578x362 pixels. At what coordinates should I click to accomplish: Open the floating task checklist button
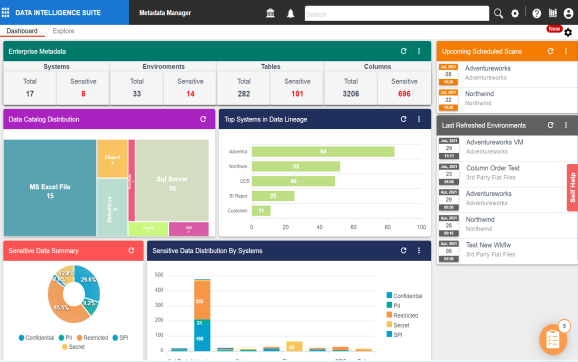(x=553, y=340)
